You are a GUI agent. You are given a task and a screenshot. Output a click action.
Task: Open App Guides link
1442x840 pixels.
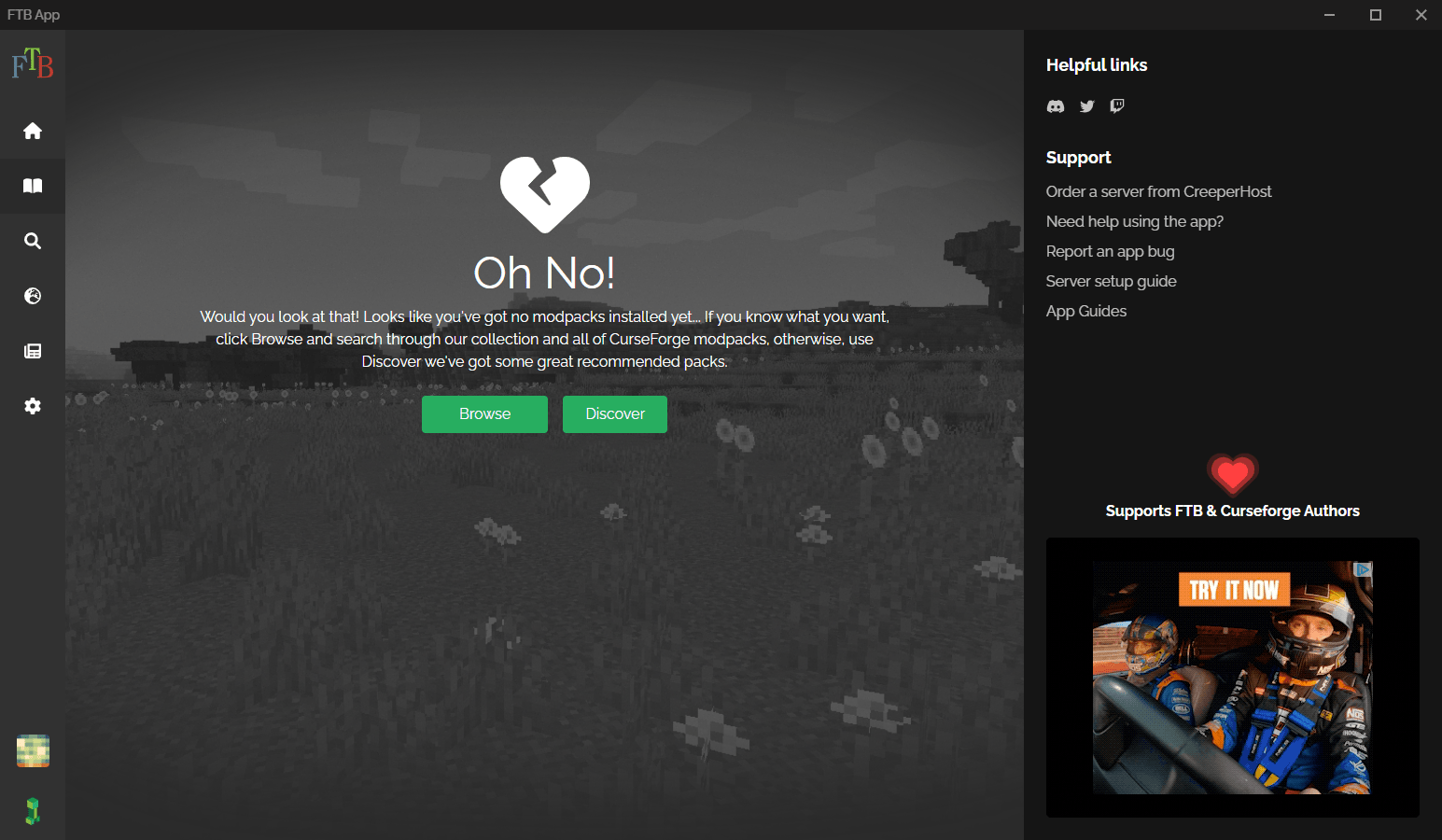click(1085, 311)
